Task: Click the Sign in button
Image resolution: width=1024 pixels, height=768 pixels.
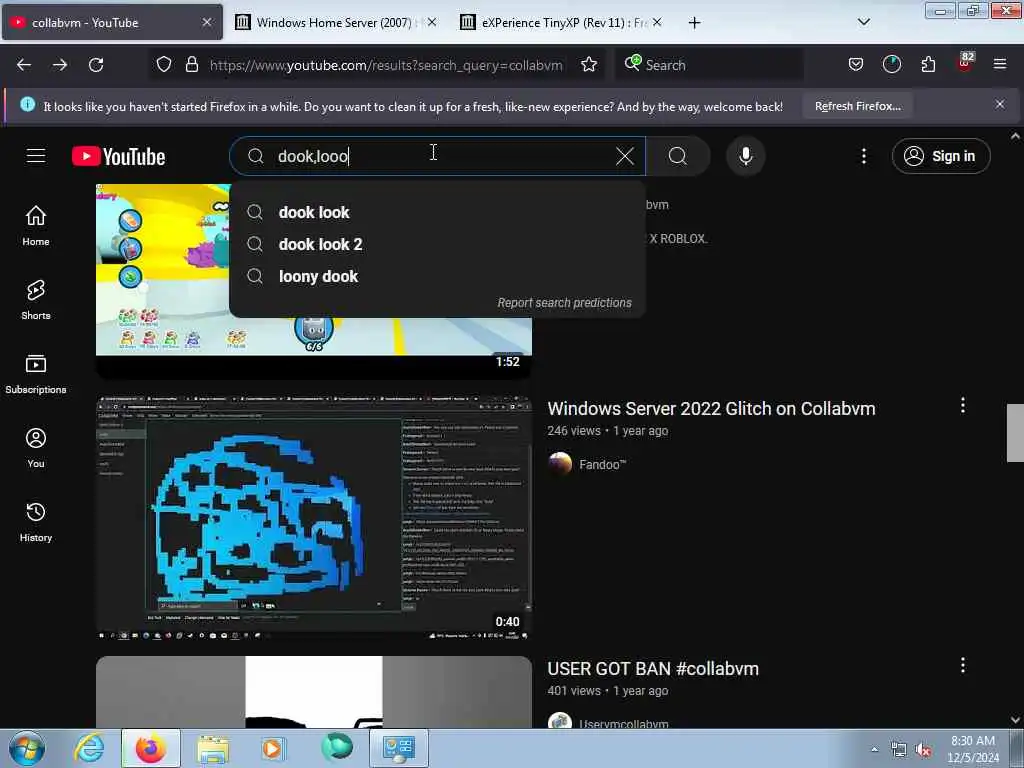Action: click(941, 156)
